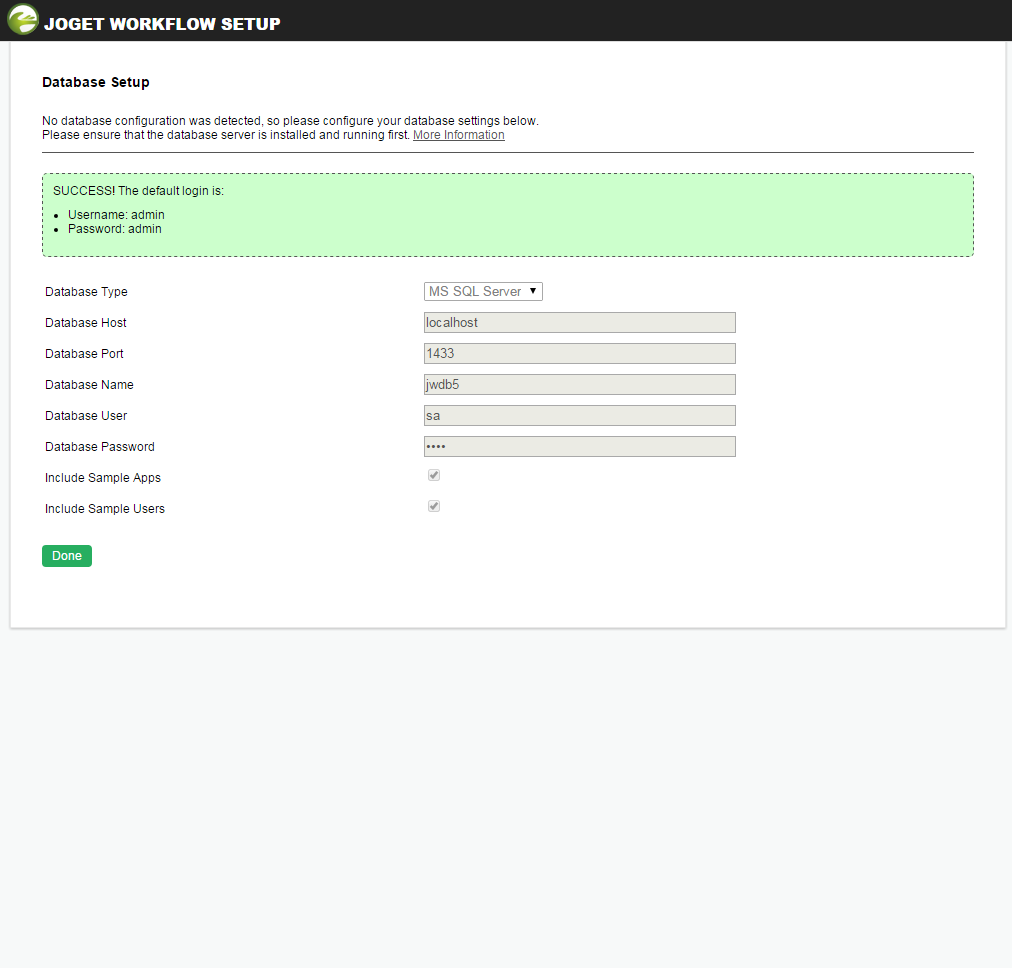
Task: Open the Database Type dropdown
Action: tap(483, 292)
